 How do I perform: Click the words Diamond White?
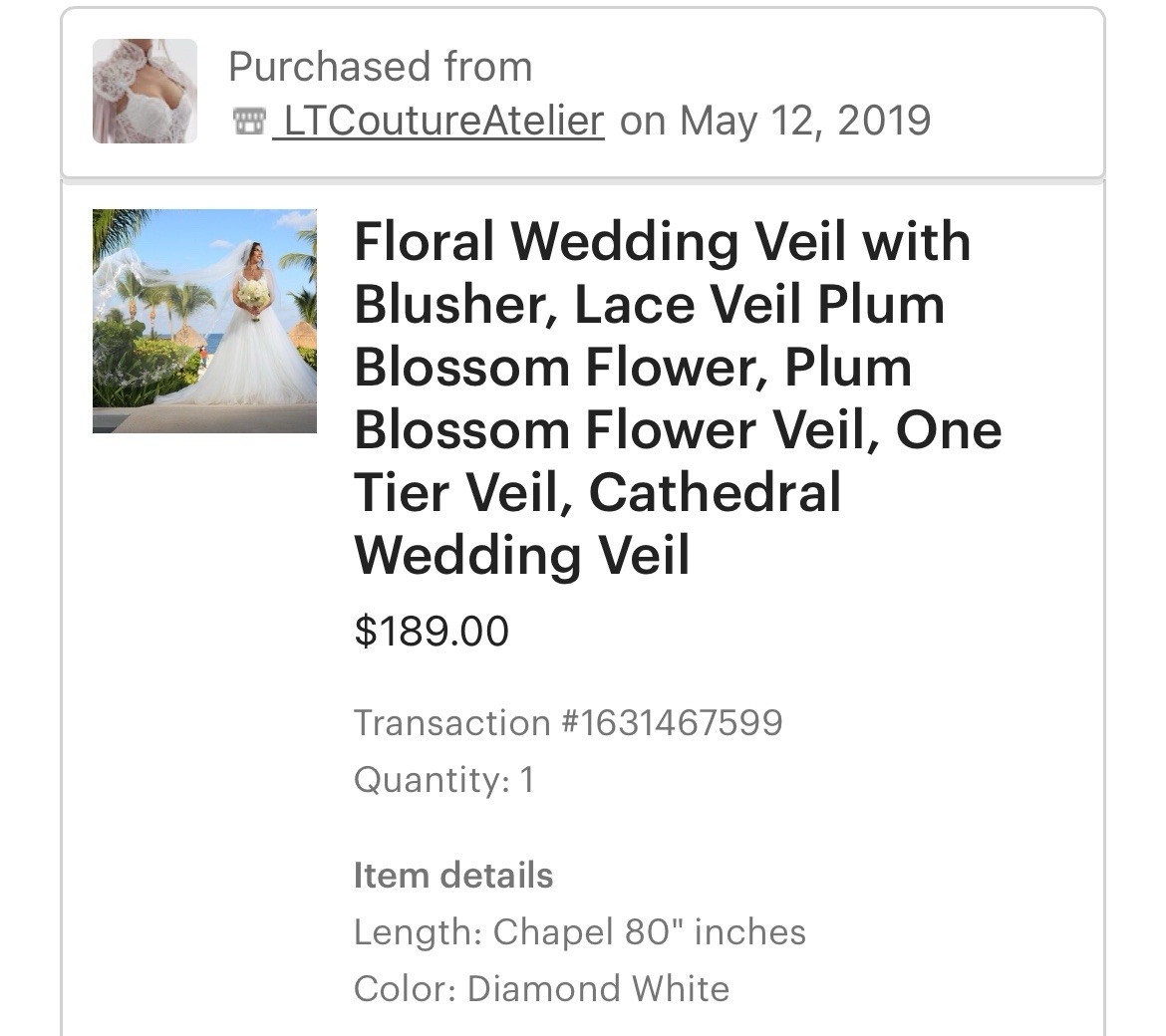tap(598, 989)
